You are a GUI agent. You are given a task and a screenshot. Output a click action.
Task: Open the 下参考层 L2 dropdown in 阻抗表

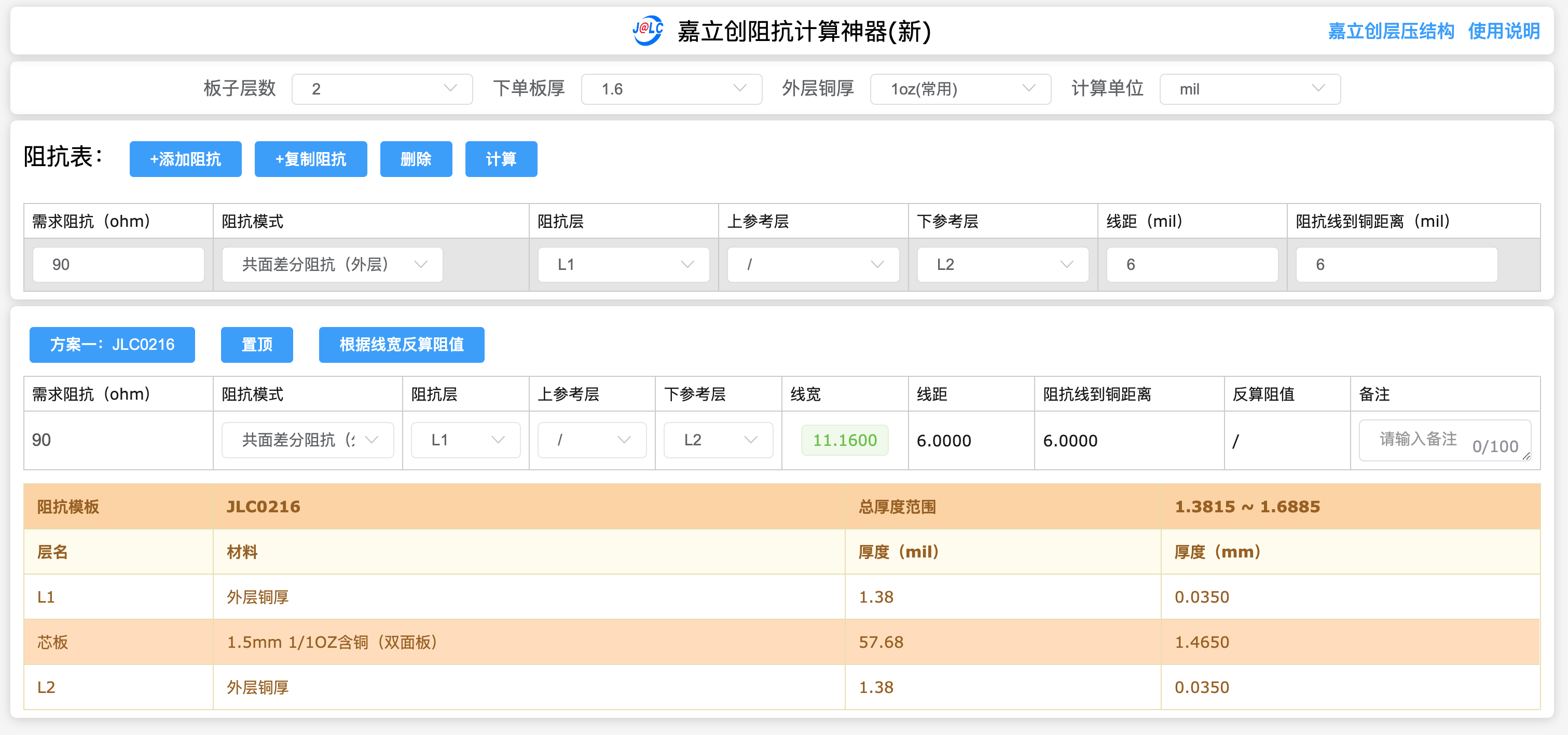click(1003, 264)
